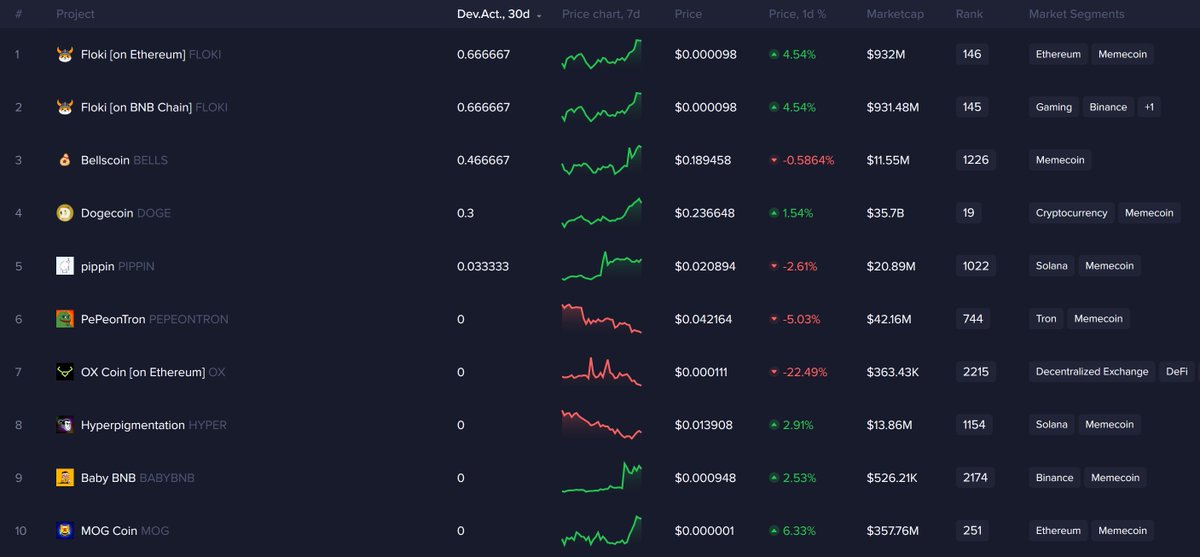1200x557 pixels.
Task: Click the rank 19 badge
Action: 969,213
